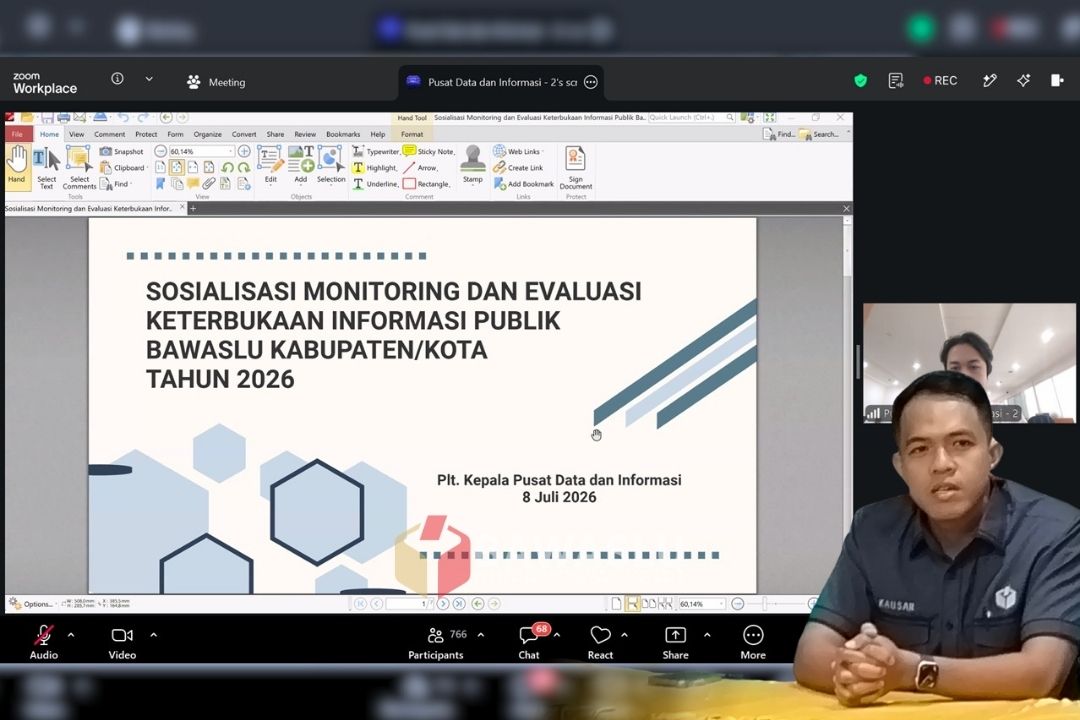Screen dimensions: 1080x720
Task: Expand the Participants options arrow
Action: (481, 635)
